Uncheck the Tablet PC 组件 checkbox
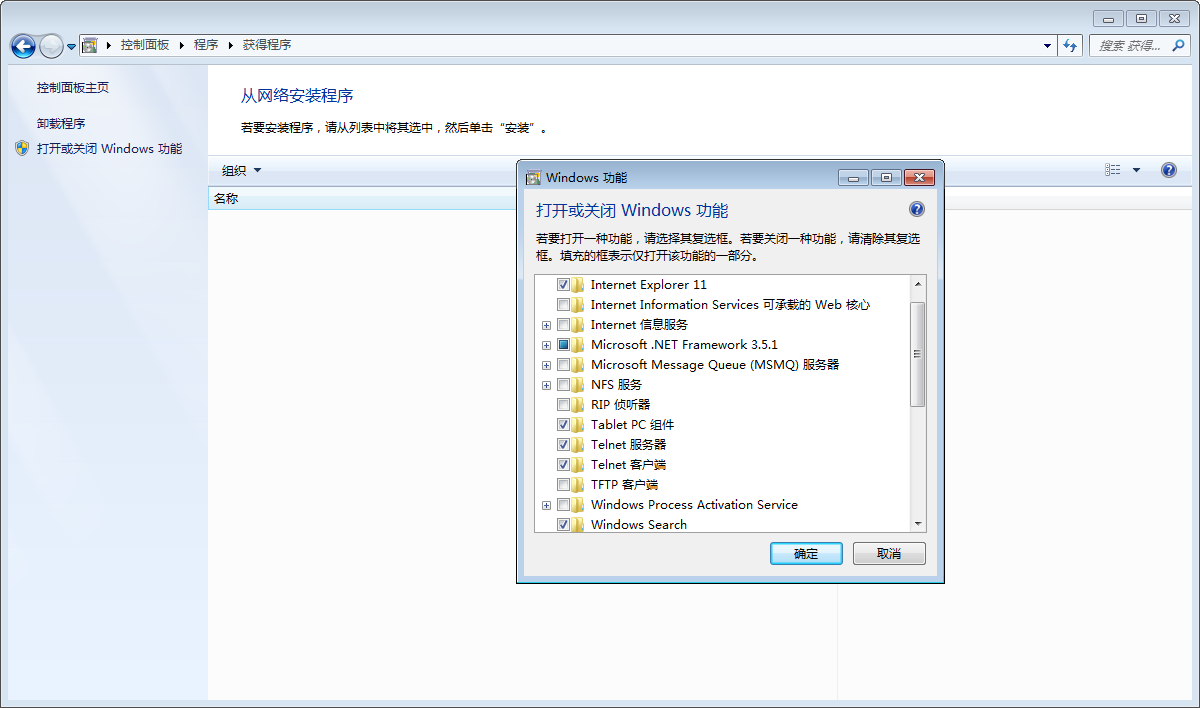This screenshot has height=708, width=1200. coord(564,425)
